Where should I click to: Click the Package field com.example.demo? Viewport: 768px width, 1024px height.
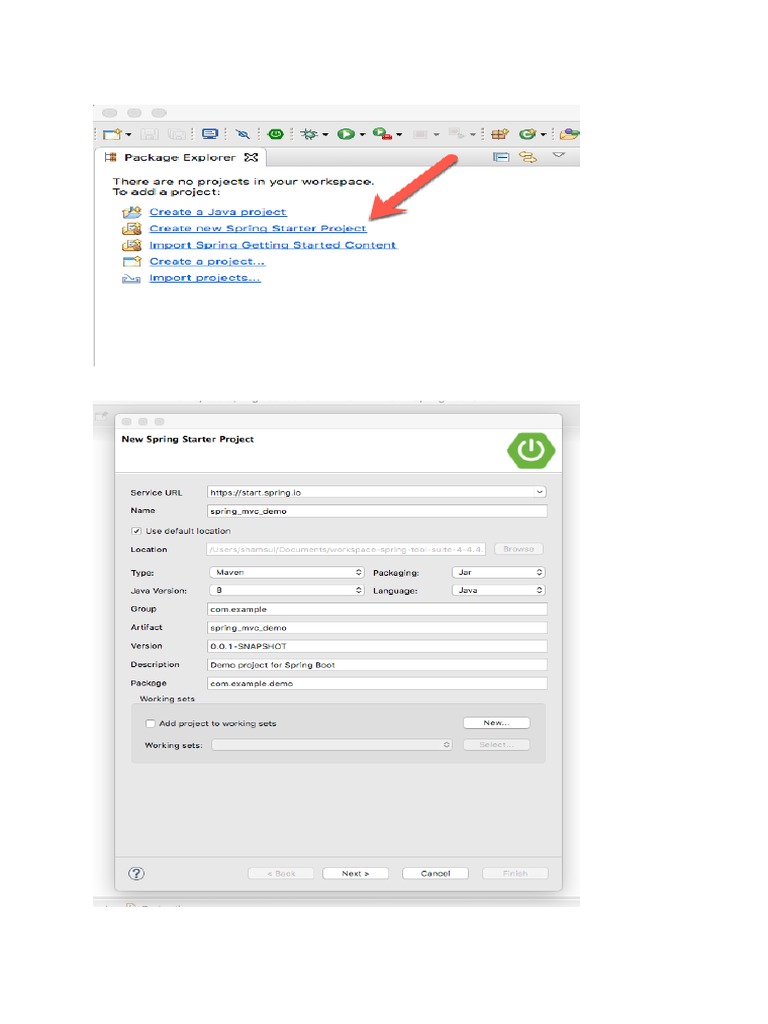coord(377,683)
